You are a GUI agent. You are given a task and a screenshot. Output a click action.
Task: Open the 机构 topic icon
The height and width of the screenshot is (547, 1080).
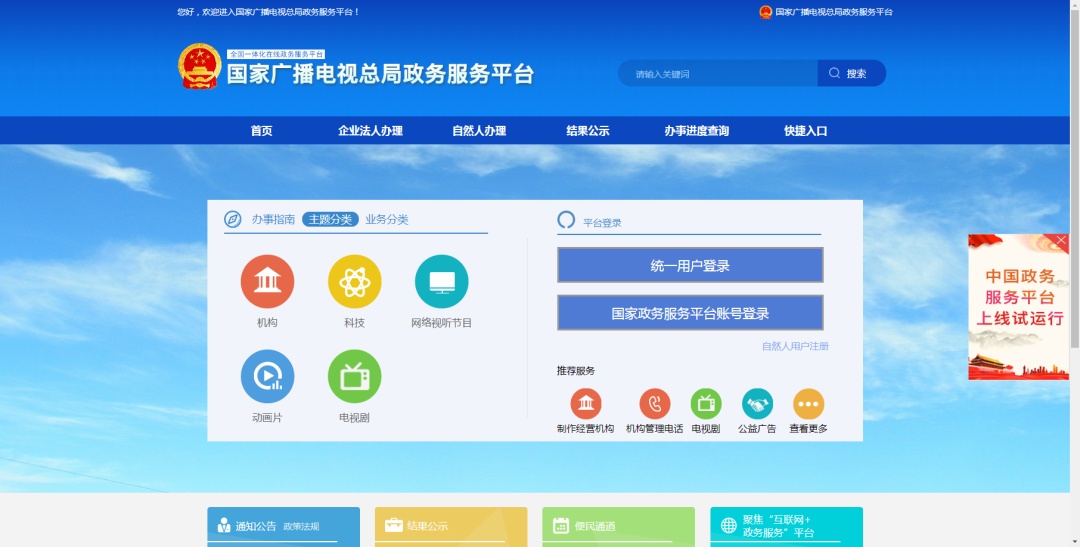(267, 281)
